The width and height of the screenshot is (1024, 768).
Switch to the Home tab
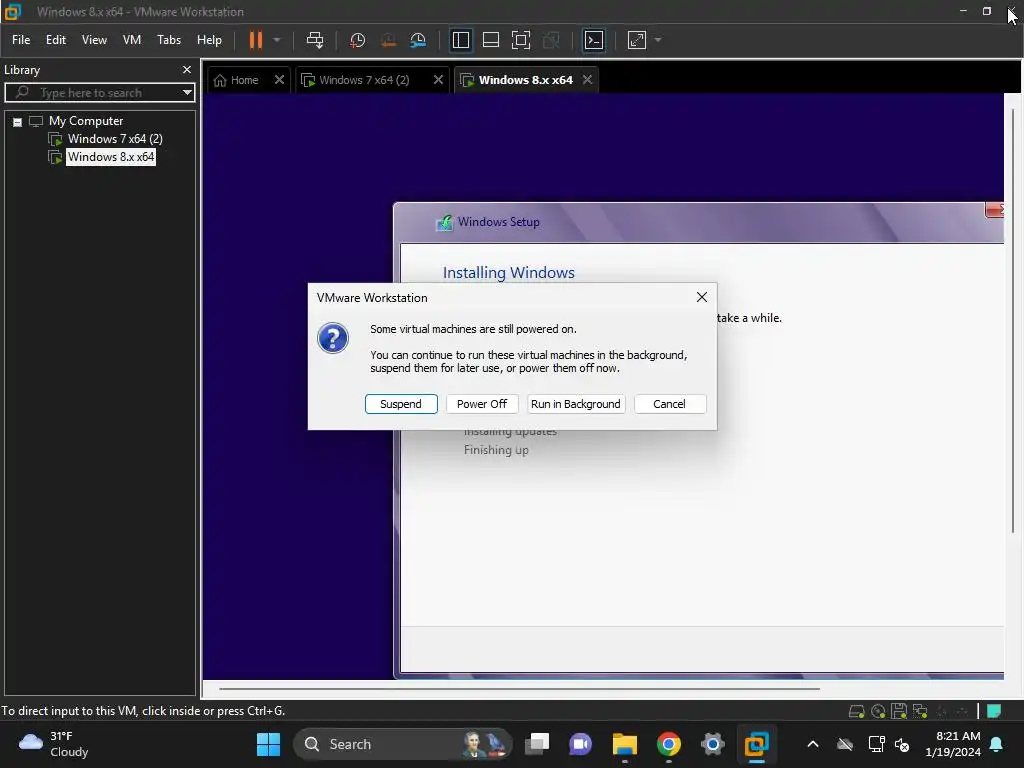click(236, 80)
